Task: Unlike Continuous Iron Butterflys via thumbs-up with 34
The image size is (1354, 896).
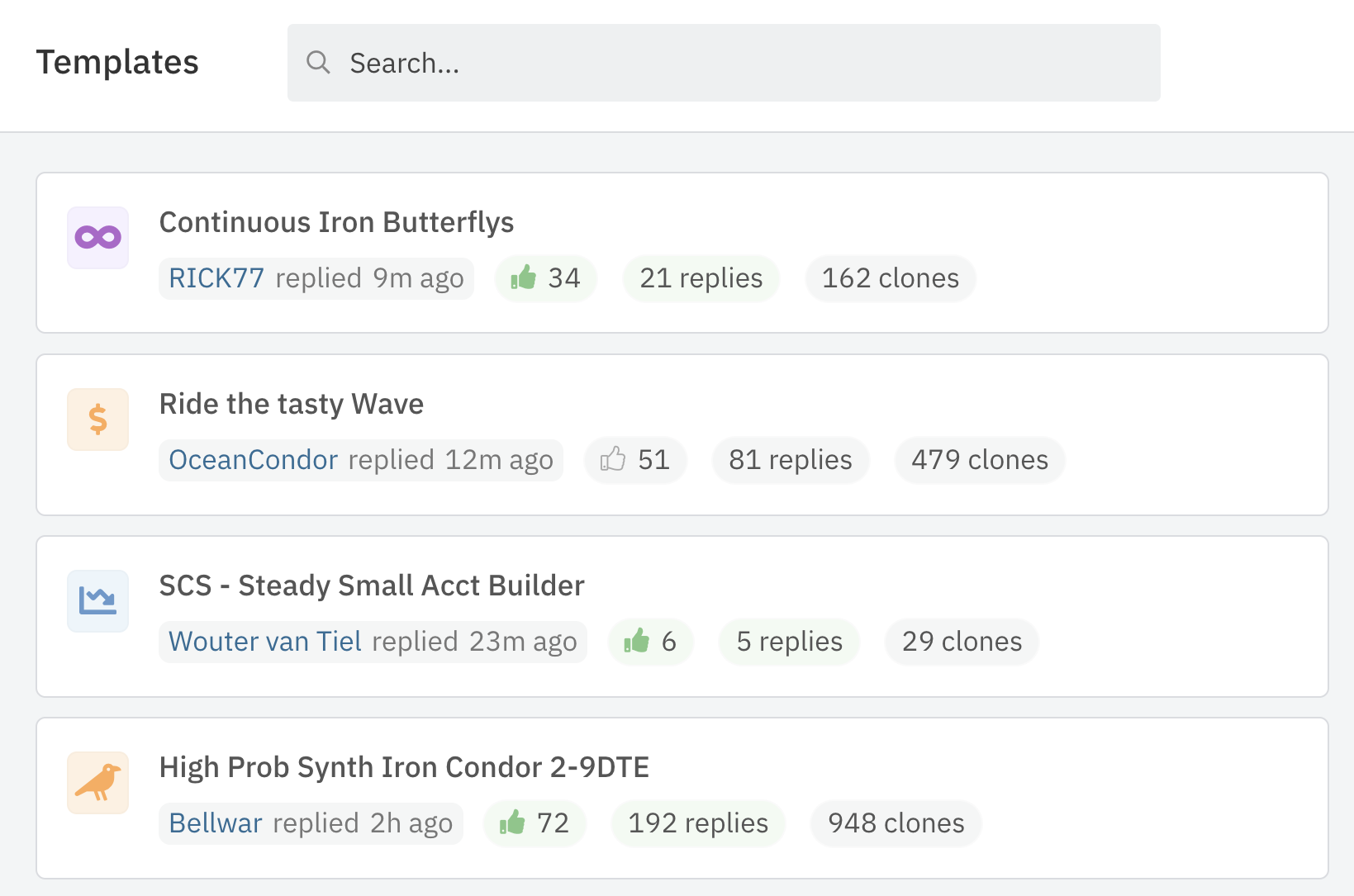Action: (x=524, y=278)
